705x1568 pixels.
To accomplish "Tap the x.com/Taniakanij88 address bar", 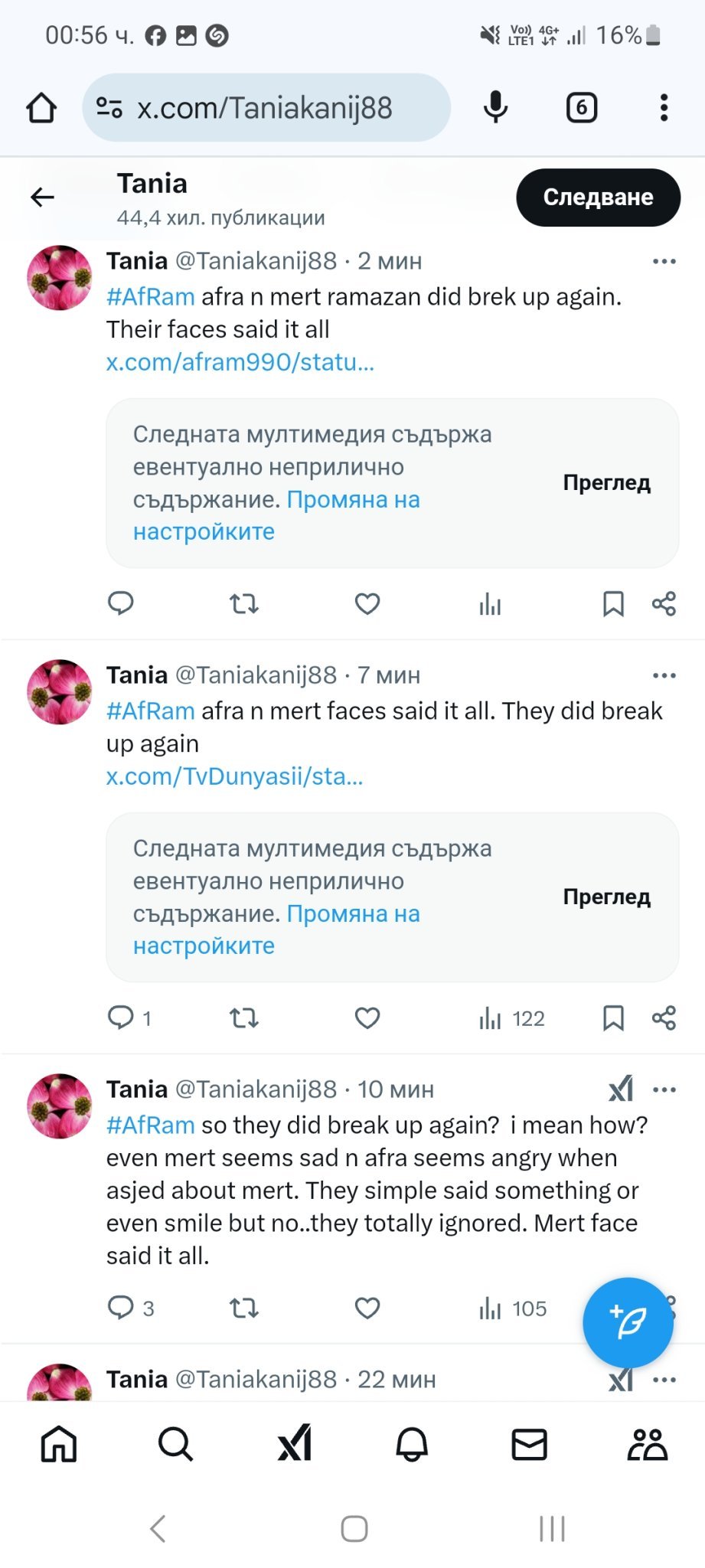I will (x=264, y=108).
